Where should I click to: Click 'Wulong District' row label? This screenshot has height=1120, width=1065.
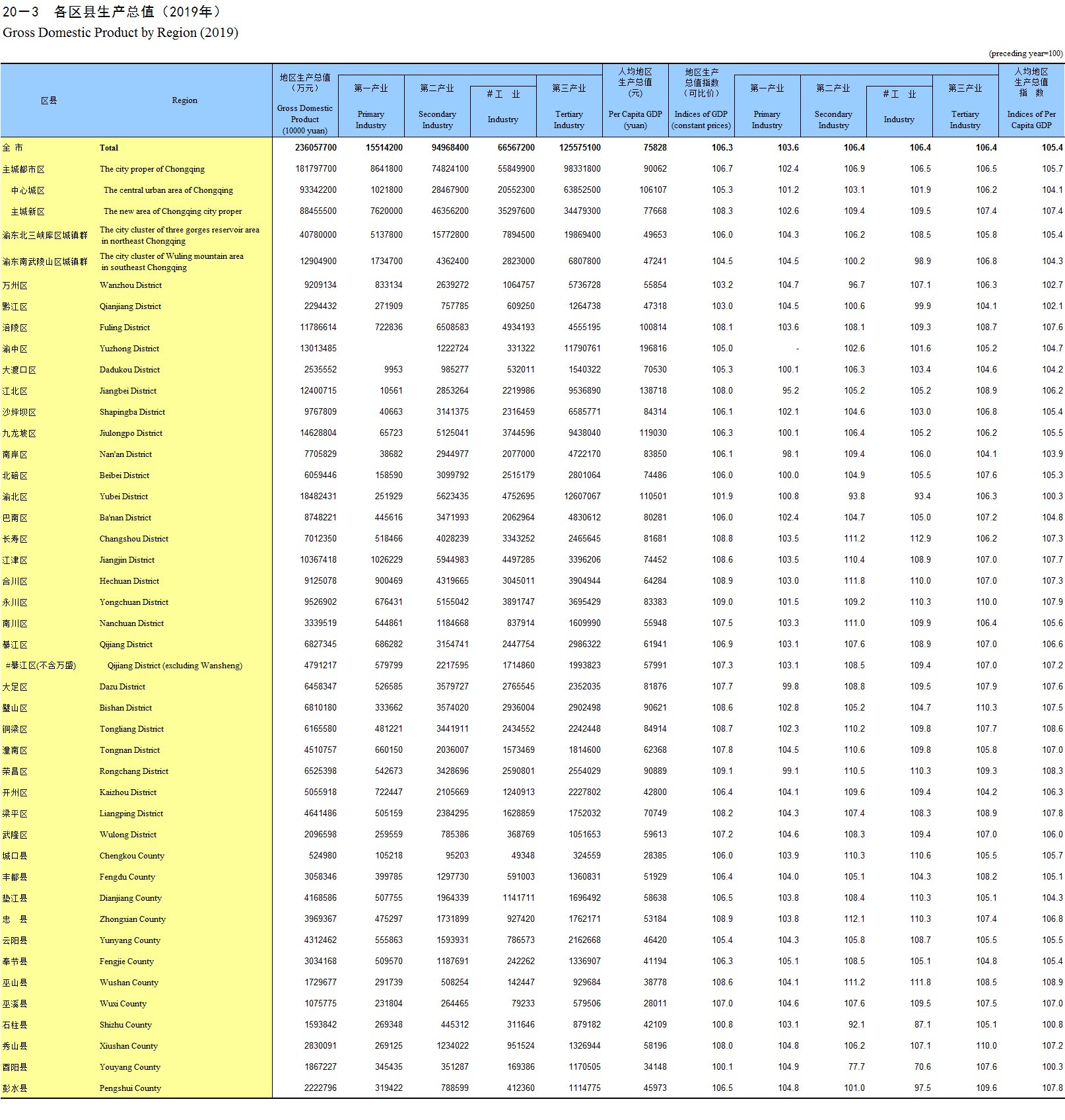pyautogui.click(x=128, y=835)
